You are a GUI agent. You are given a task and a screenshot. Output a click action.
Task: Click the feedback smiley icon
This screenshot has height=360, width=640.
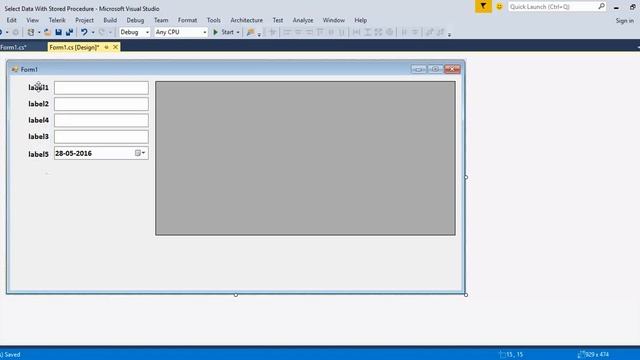[x=499, y=7]
